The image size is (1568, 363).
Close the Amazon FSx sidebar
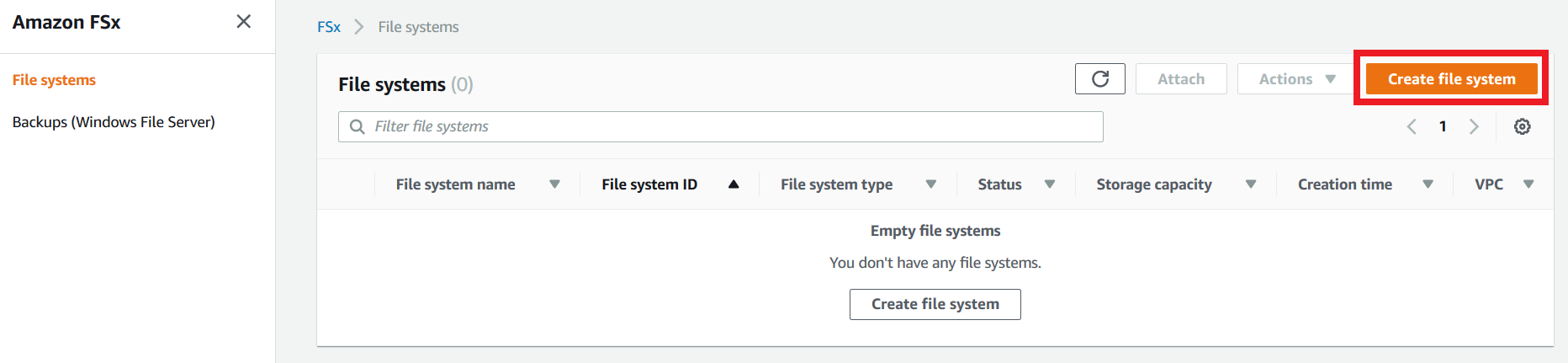click(244, 22)
